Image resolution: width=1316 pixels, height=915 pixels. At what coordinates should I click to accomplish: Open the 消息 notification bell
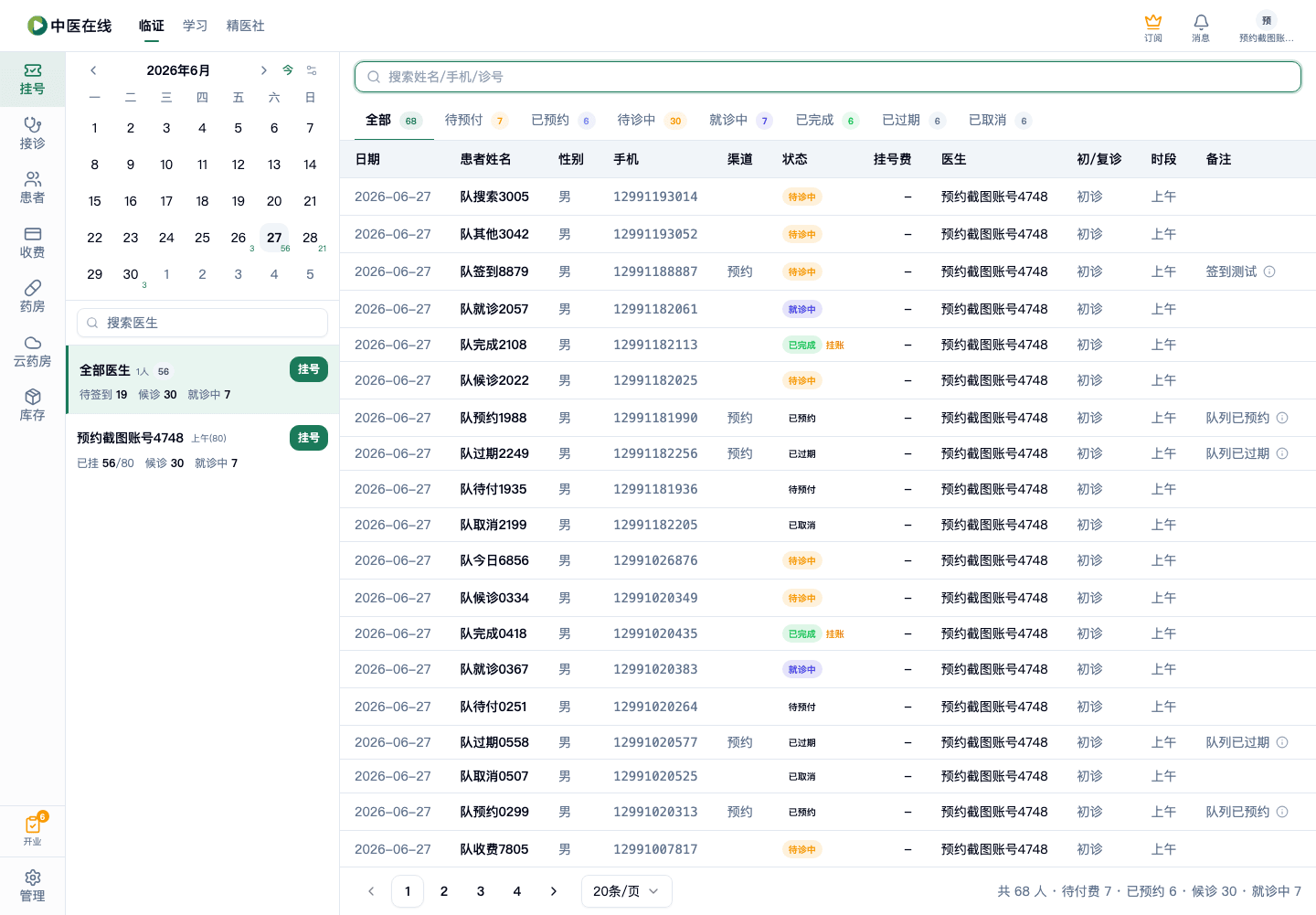click(x=1201, y=27)
